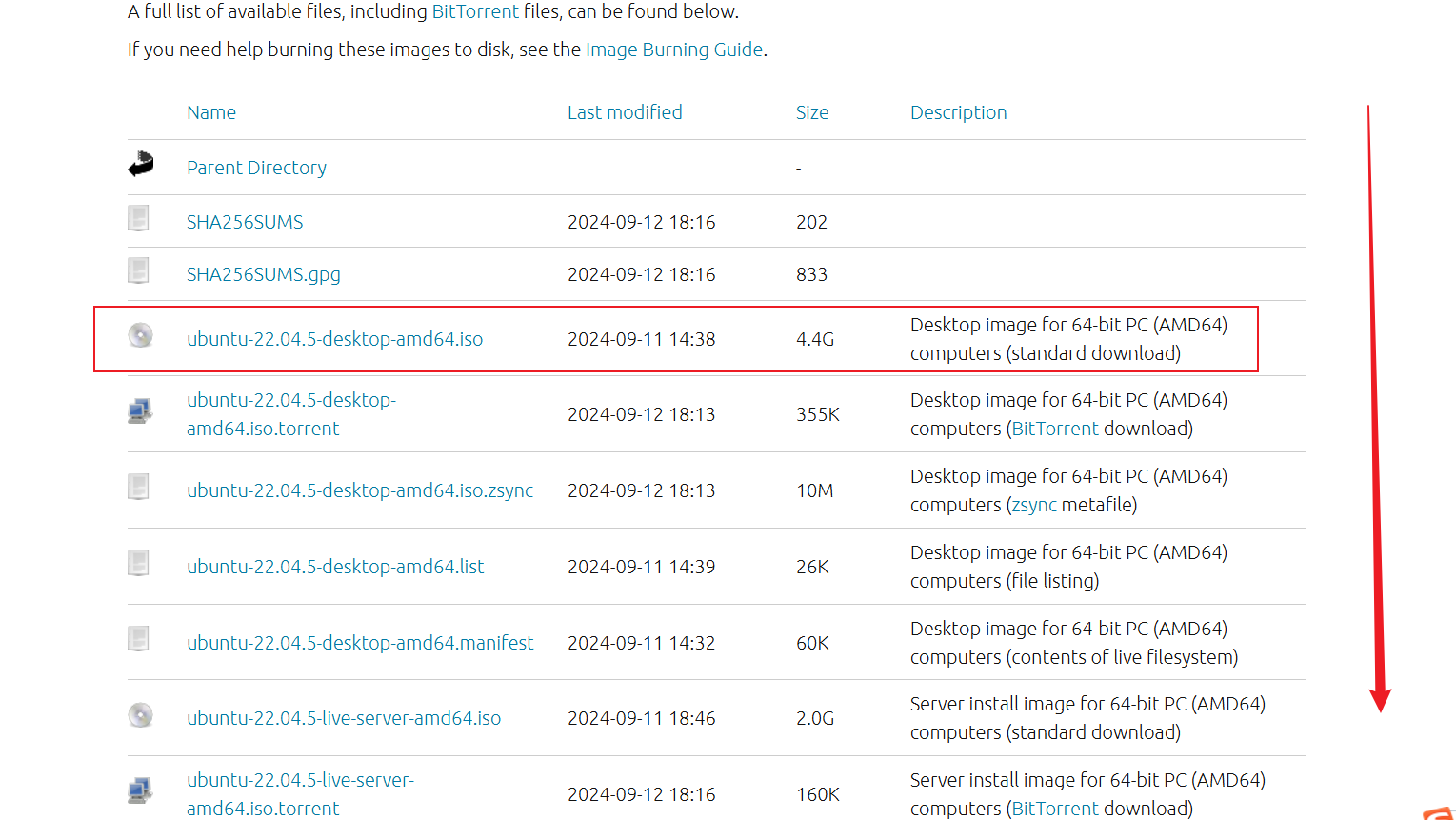This screenshot has height=820, width=1456.
Task: Click the Parent Directory back-arrow icon
Action: pyautogui.click(x=141, y=164)
